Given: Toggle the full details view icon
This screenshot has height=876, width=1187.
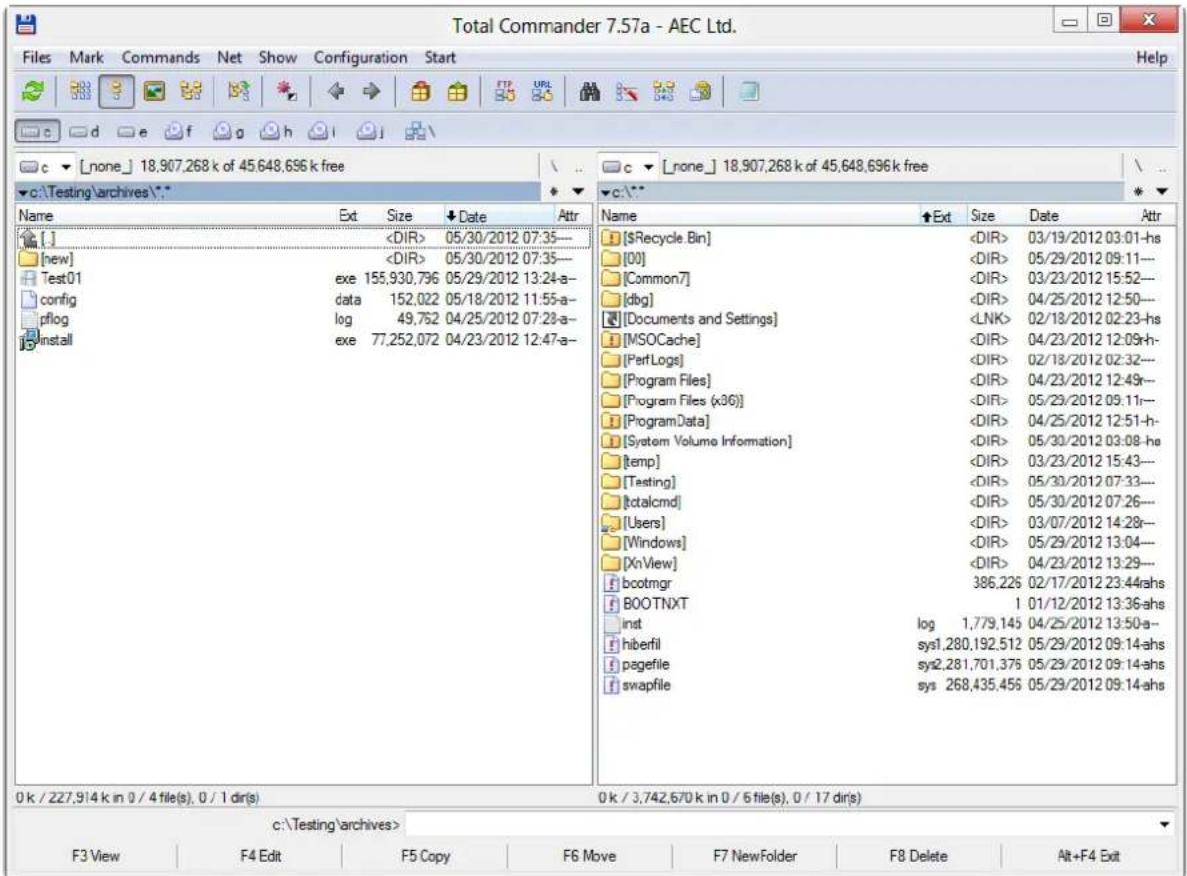Looking at the screenshot, I should click(116, 92).
